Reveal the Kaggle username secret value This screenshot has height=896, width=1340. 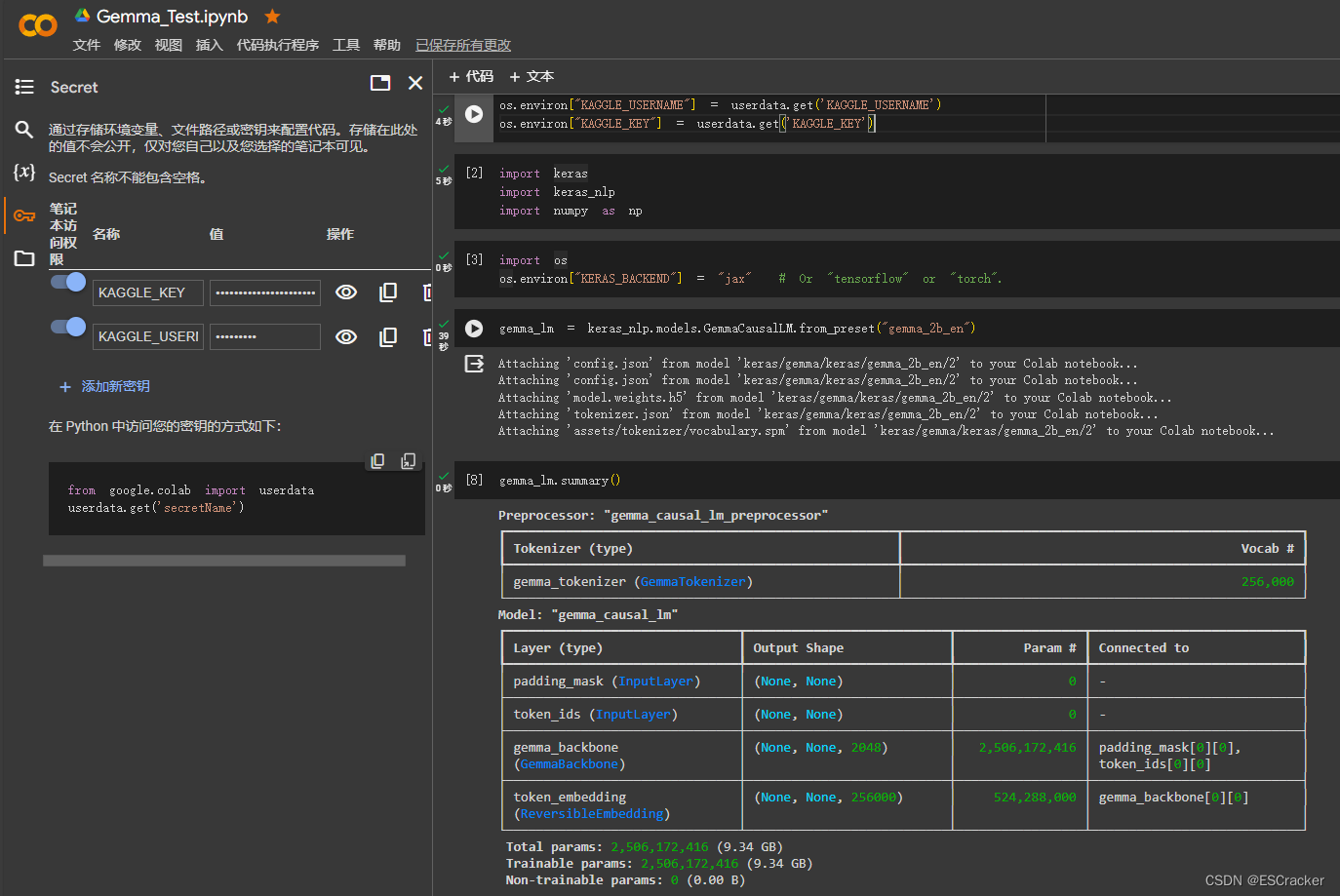point(346,336)
